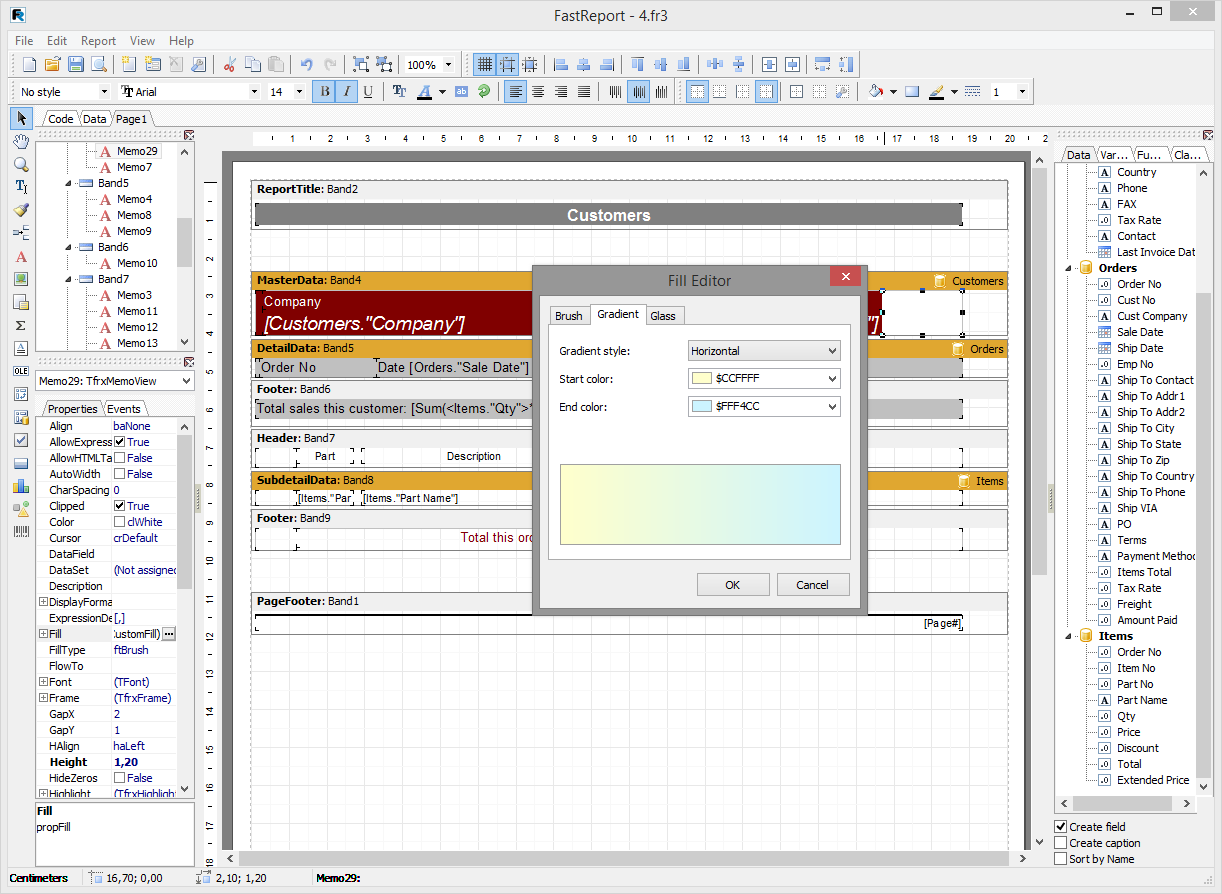Click the Start color swatch
Screen dimensions: 1222x894
(702, 379)
